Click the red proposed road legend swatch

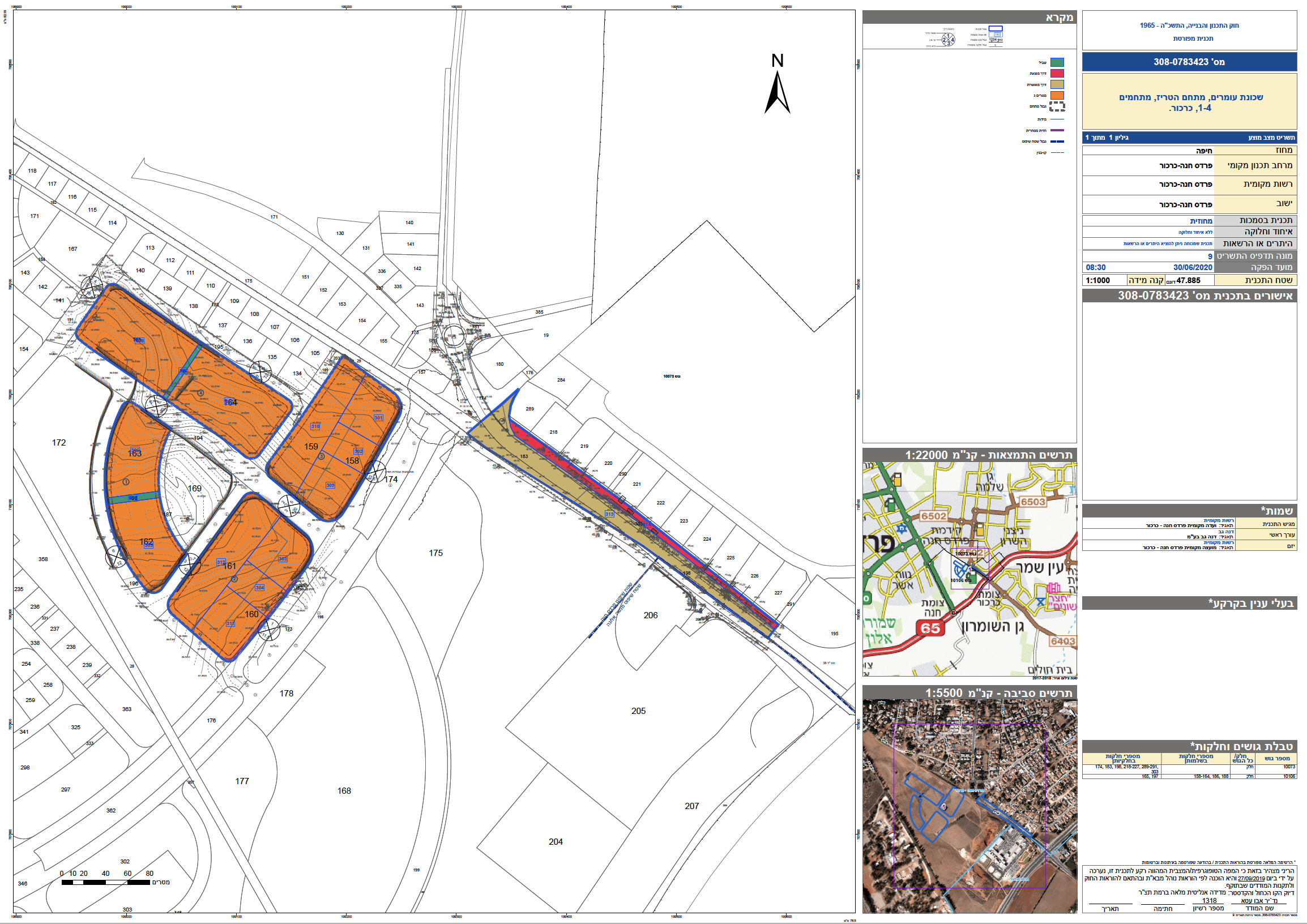click(x=1057, y=74)
